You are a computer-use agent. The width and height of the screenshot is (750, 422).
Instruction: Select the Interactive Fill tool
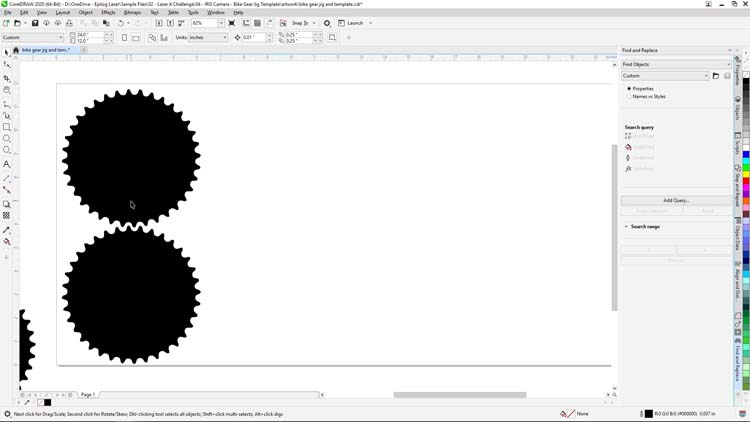[7, 242]
